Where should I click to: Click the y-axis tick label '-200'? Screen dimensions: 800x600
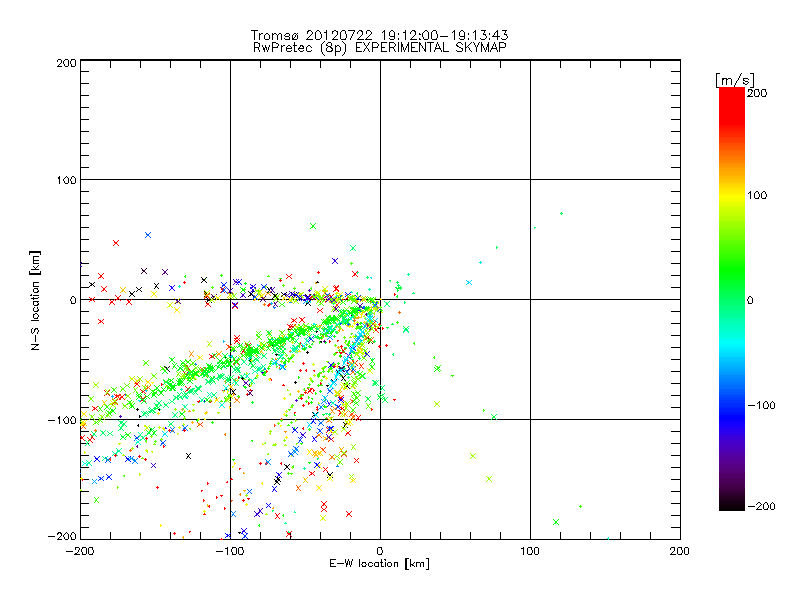62,536
